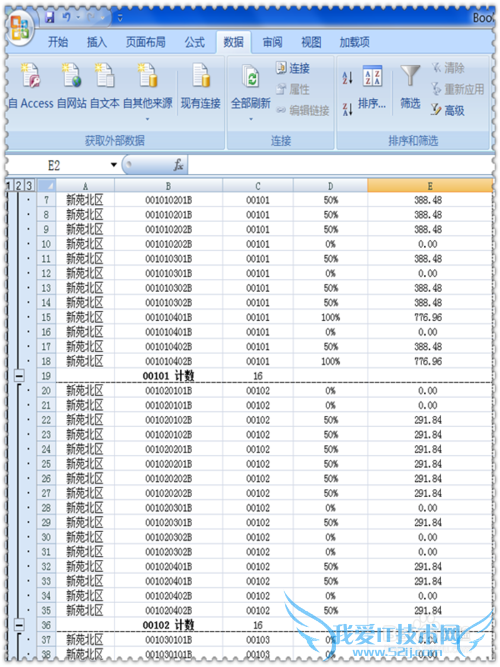Import data from text file (自文本)
The height and width of the screenshot is (667, 500).
coord(105,86)
